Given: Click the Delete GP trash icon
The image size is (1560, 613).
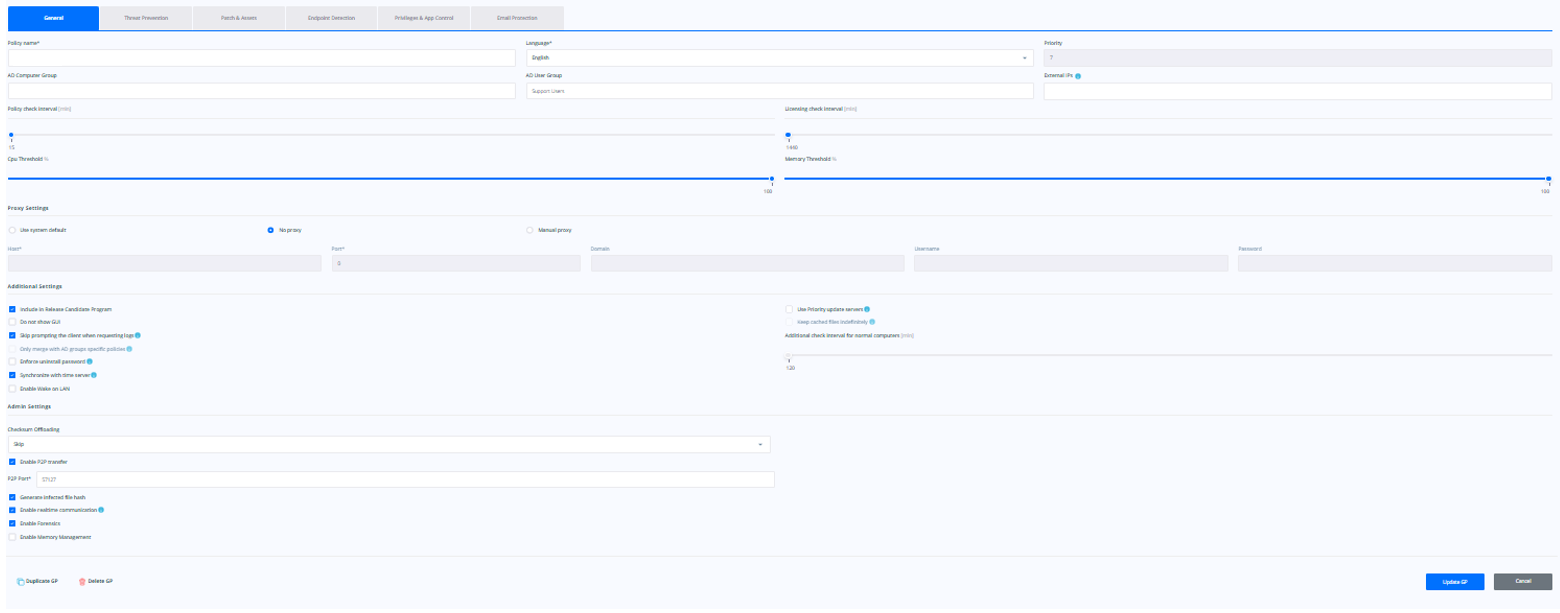Looking at the screenshot, I should click(x=82, y=581).
